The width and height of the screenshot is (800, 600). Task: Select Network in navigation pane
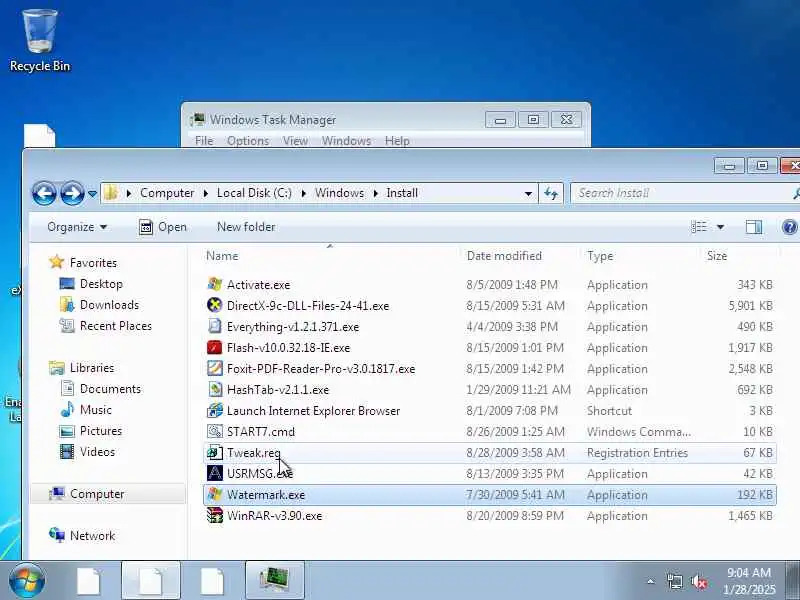coord(92,536)
